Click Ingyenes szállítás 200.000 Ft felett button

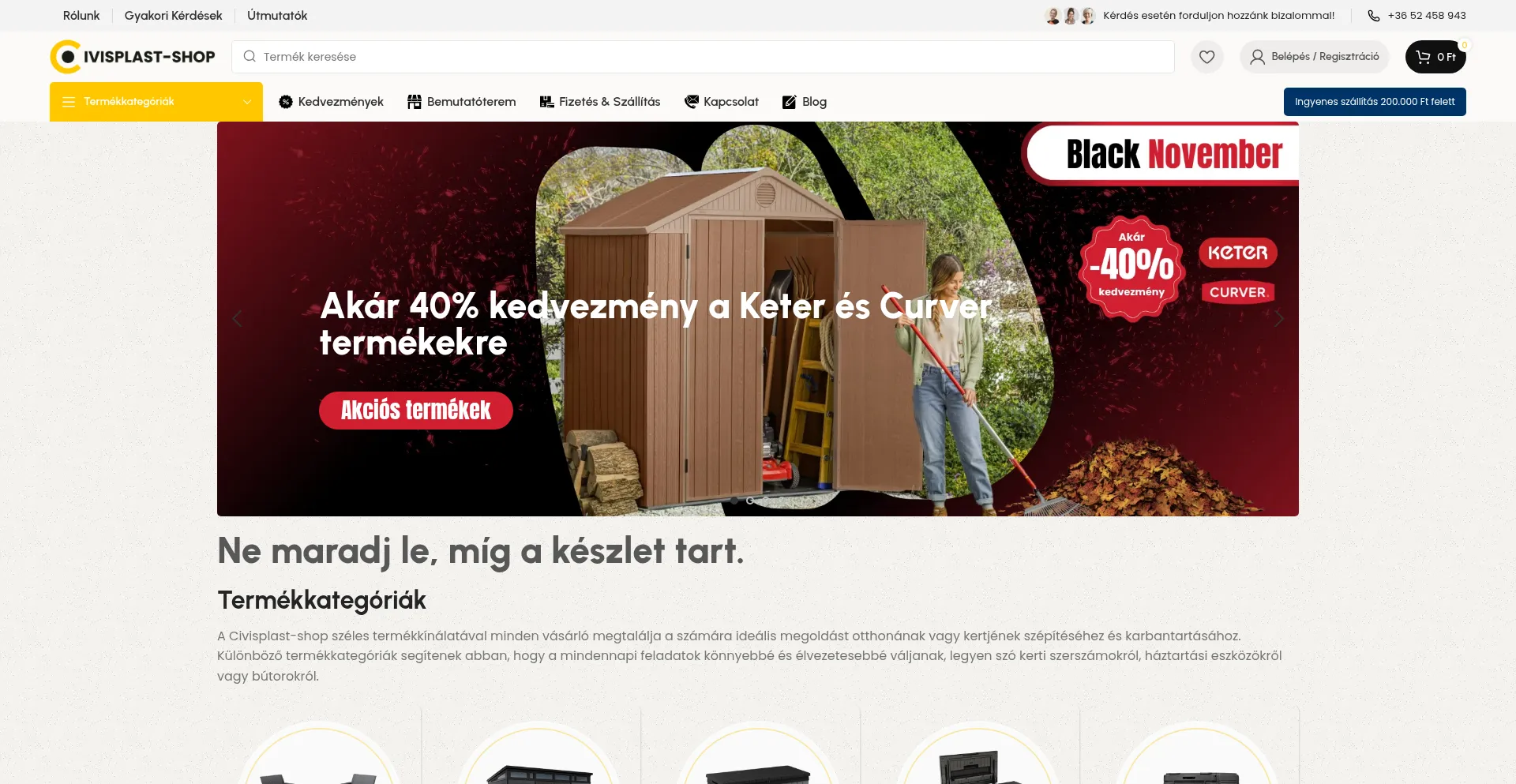click(1375, 102)
